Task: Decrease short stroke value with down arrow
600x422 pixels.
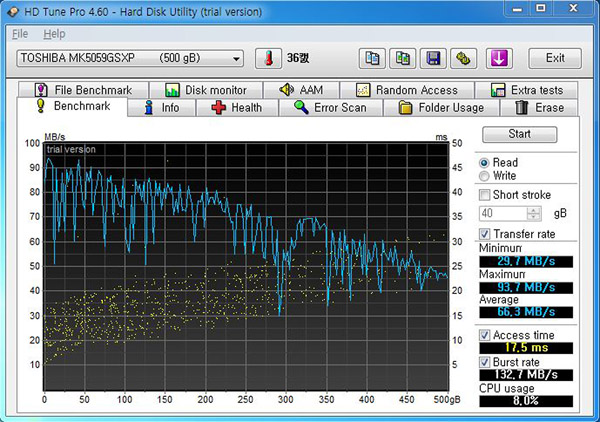Action: click(533, 217)
